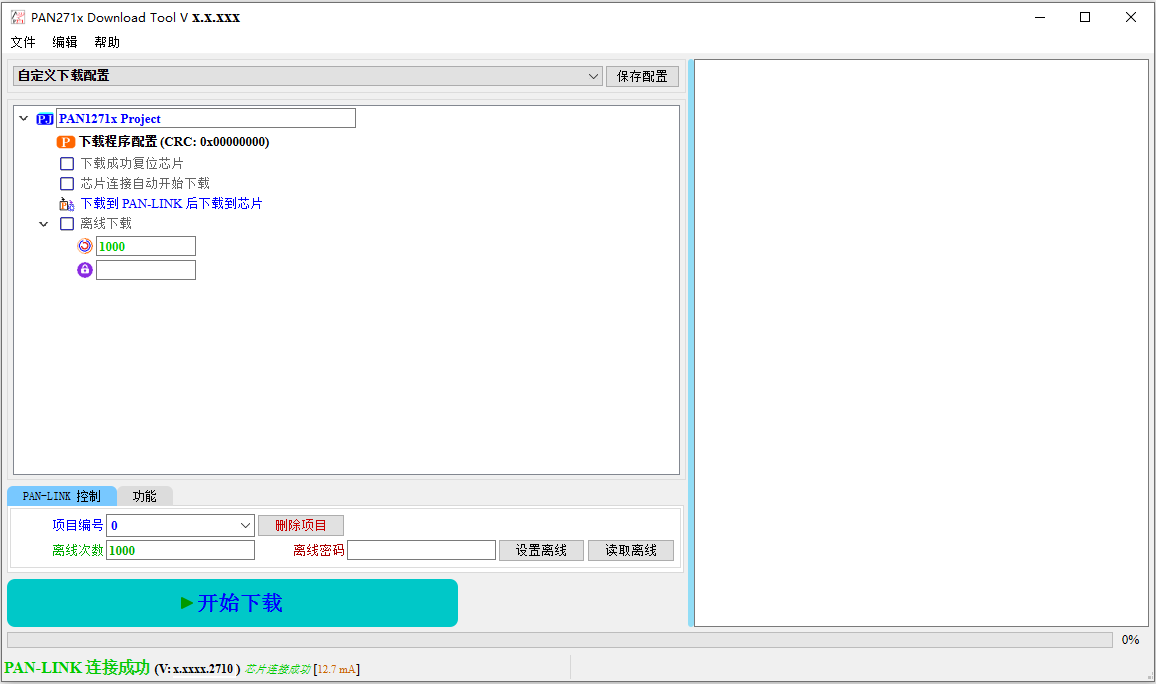The image size is (1156, 684).
Task: Open the 项目编号 combo box
Action: [x=181, y=525]
